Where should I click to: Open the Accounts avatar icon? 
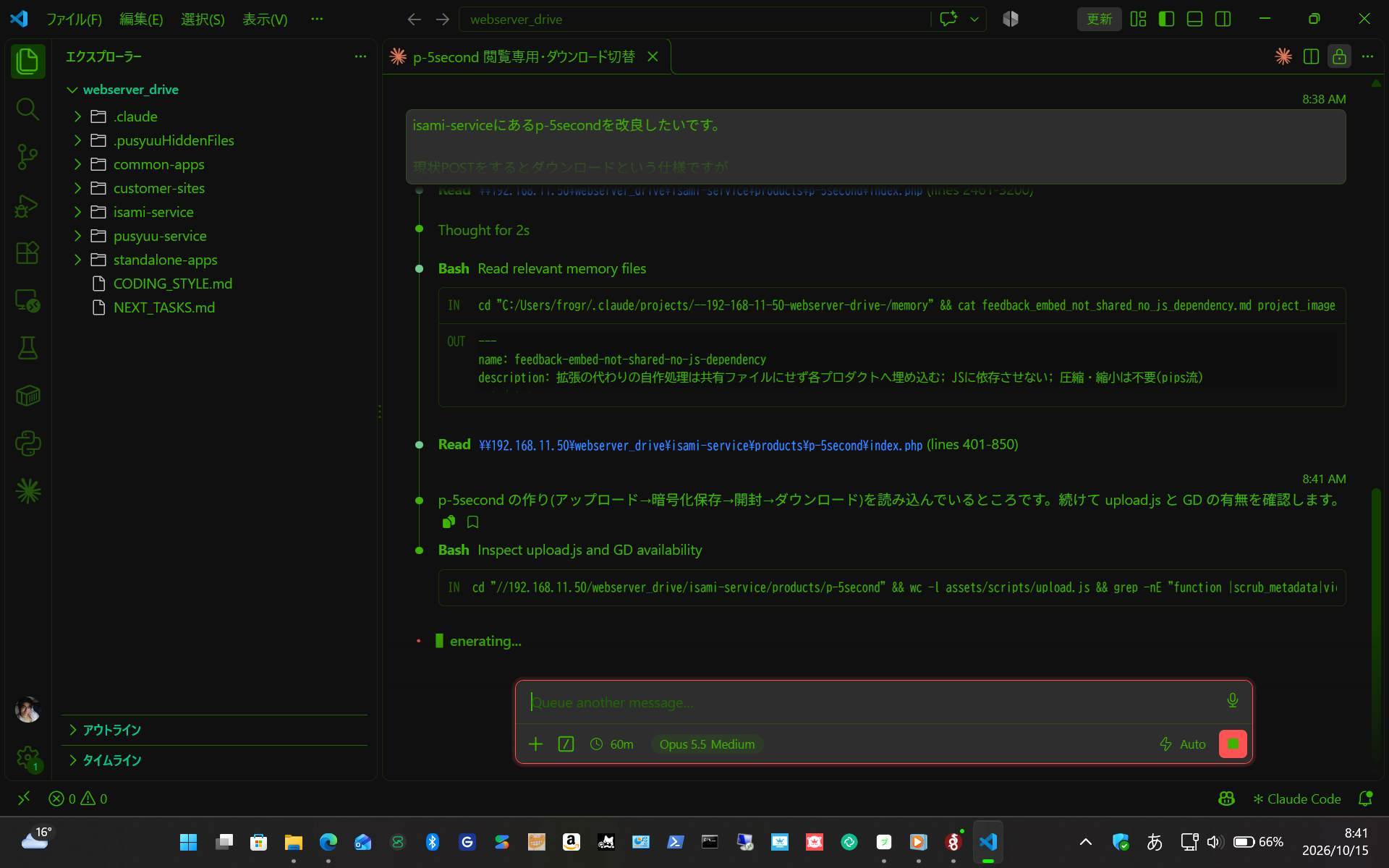tap(27, 710)
